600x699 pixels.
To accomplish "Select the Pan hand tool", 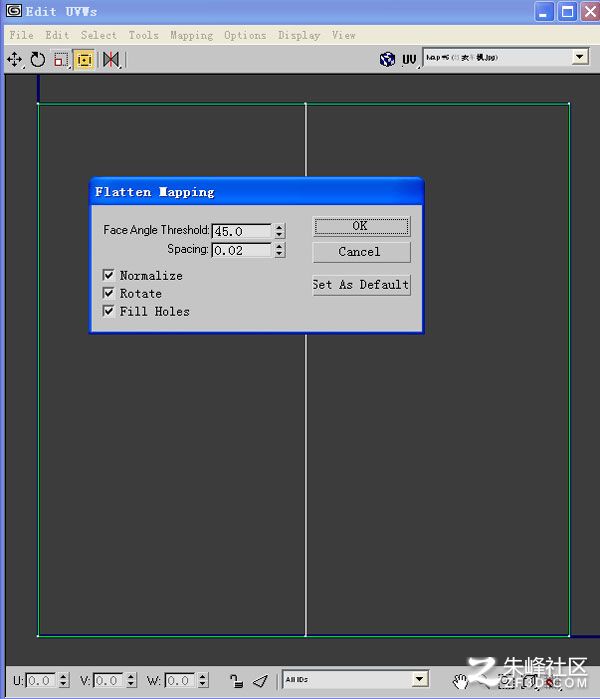I will click(460, 681).
